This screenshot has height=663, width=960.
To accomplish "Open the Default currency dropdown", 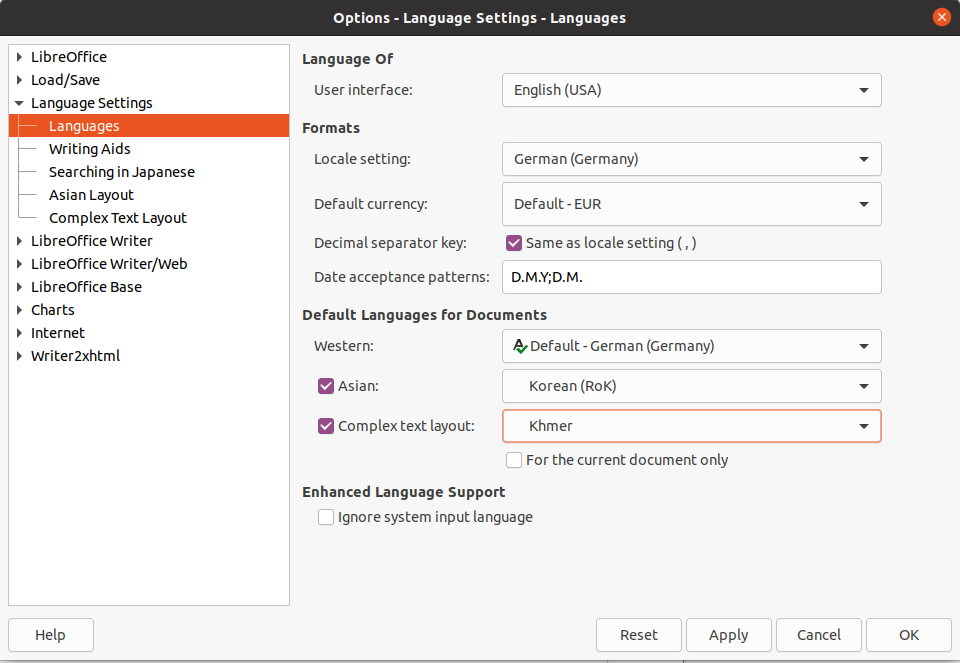I will (x=691, y=204).
